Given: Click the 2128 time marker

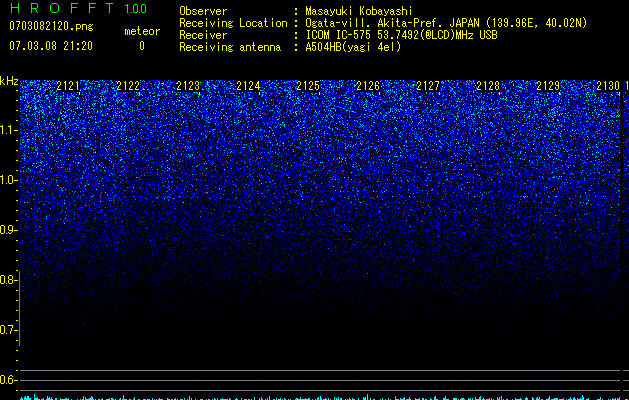Looking at the screenshot, I should pos(488,86).
